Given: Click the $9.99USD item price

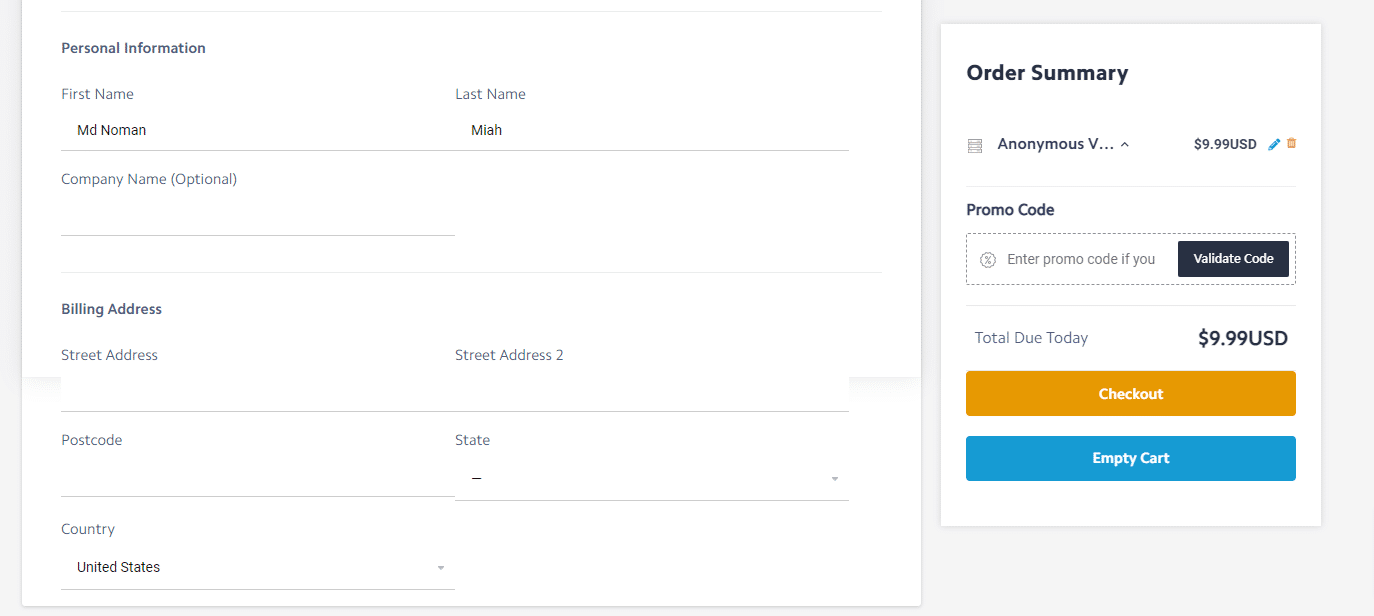Looking at the screenshot, I should pyautogui.click(x=1225, y=144).
